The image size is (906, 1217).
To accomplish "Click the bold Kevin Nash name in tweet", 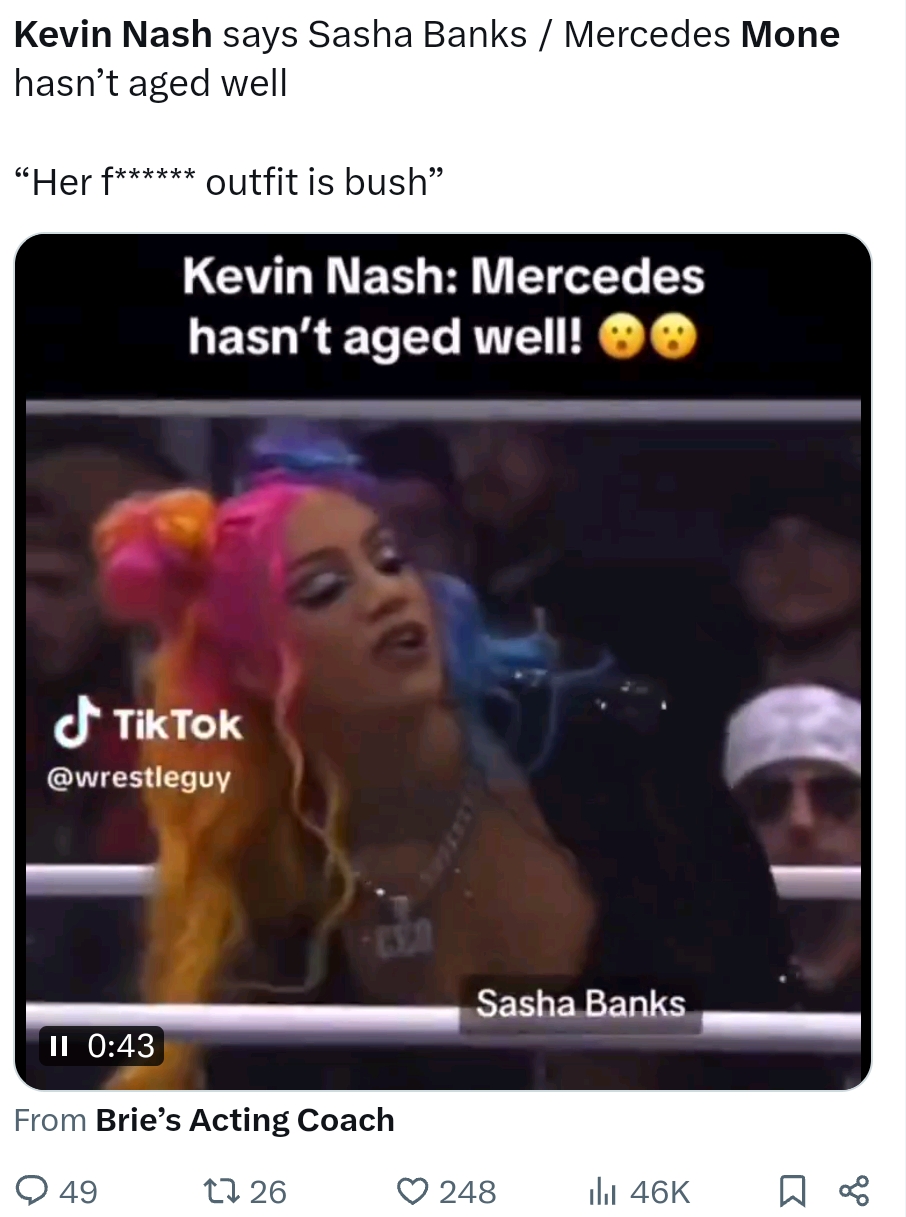I will [113, 35].
